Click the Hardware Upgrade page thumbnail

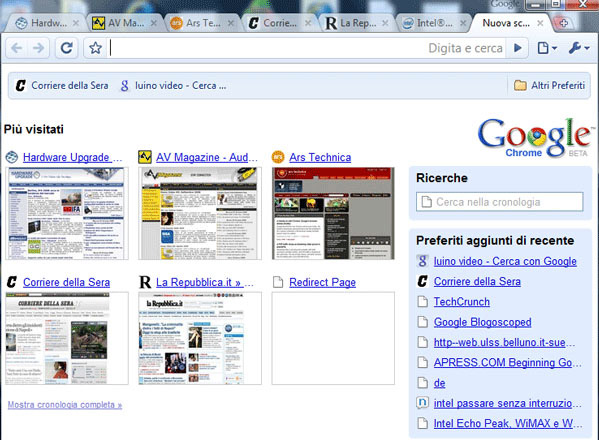coord(67,214)
